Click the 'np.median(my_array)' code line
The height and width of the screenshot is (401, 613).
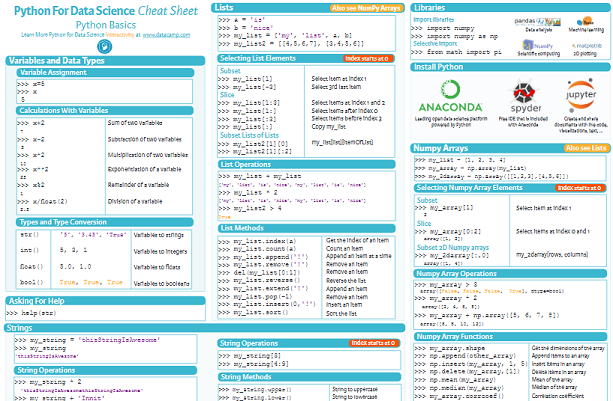[459, 388]
